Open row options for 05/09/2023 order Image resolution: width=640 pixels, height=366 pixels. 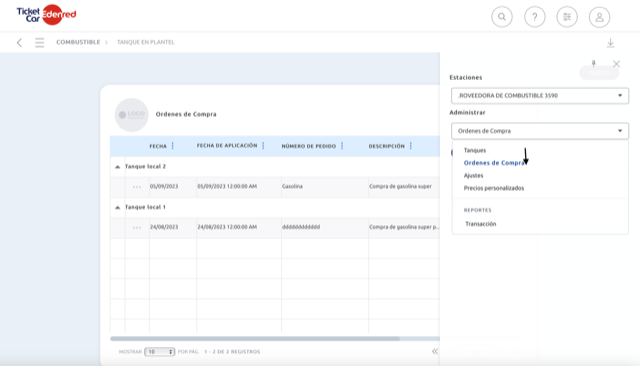click(x=137, y=187)
